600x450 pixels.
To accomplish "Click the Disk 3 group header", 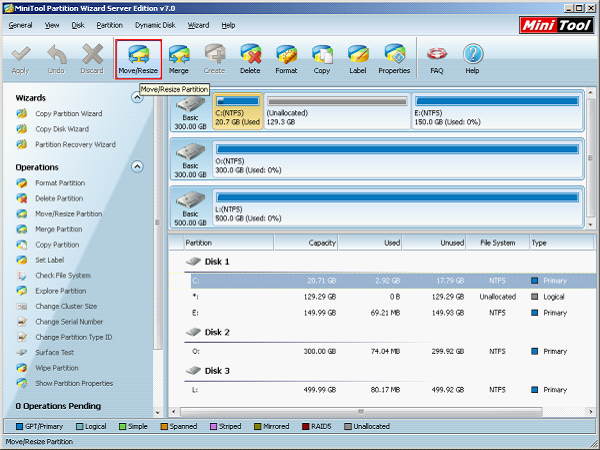I will click(x=208, y=371).
